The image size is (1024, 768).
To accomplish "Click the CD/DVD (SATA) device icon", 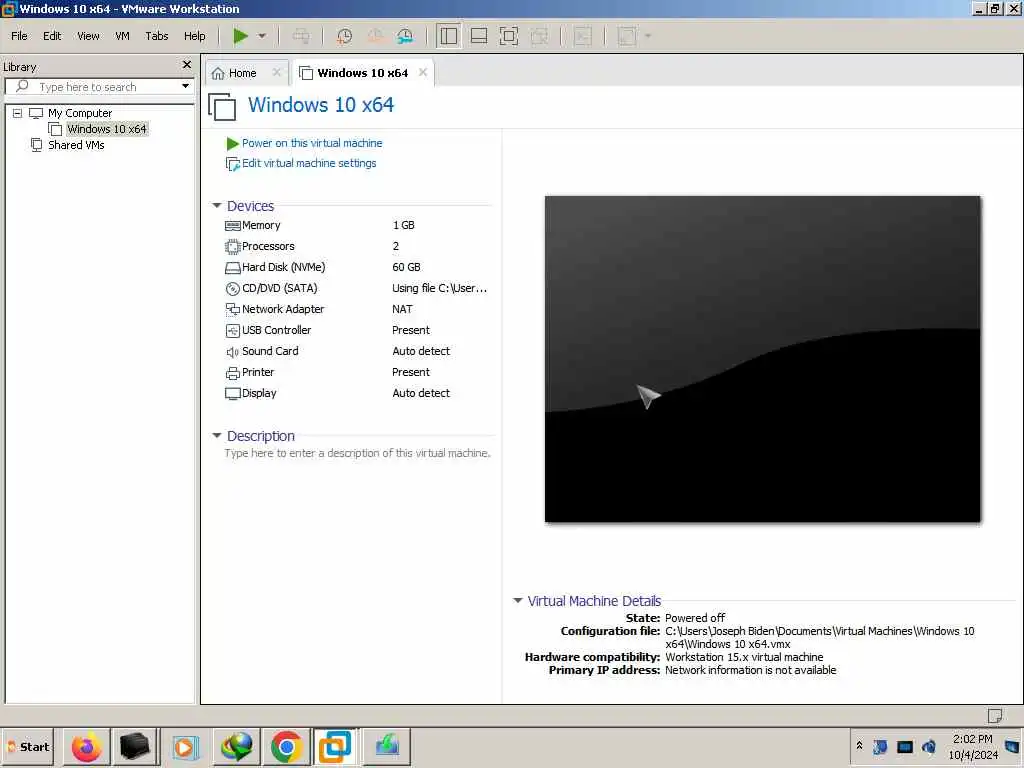I will (x=232, y=288).
